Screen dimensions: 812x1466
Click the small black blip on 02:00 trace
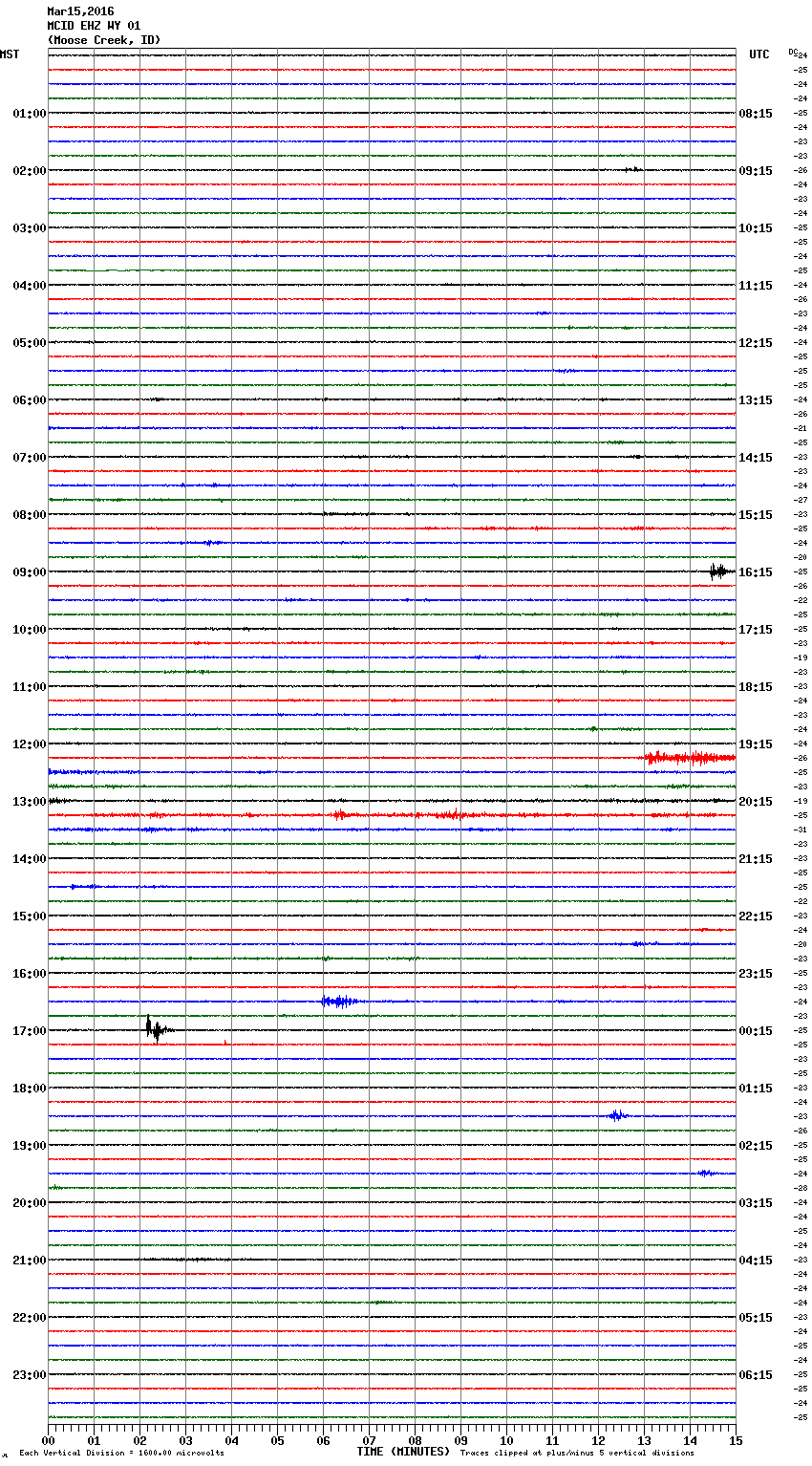click(x=633, y=170)
